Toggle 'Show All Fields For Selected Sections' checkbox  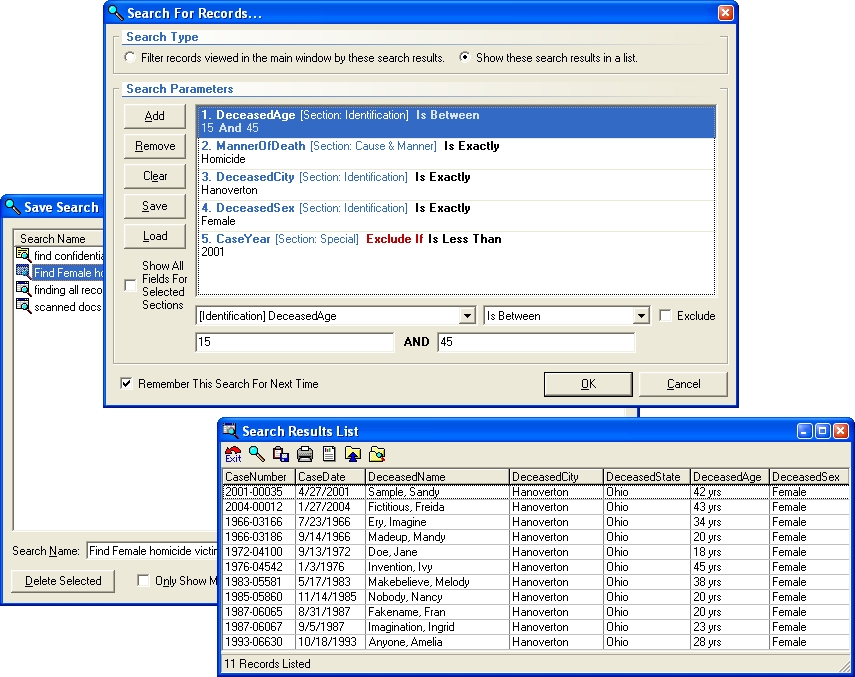pyautogui.click(x=130, y=285)
